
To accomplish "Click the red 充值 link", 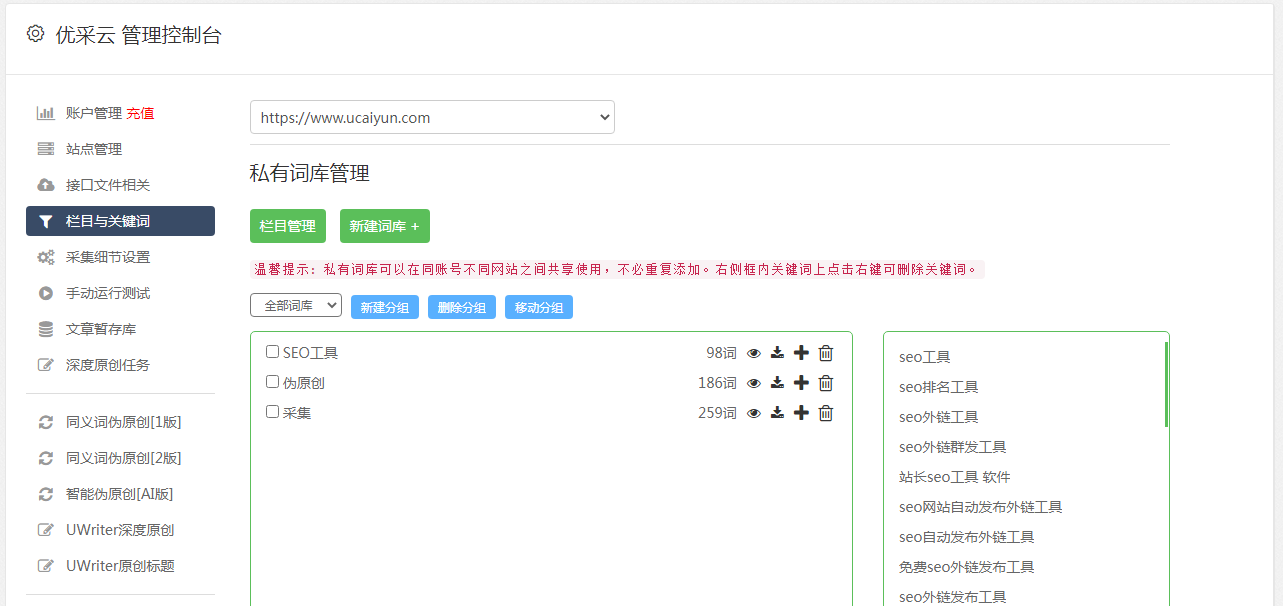I will tap(140, 113).
